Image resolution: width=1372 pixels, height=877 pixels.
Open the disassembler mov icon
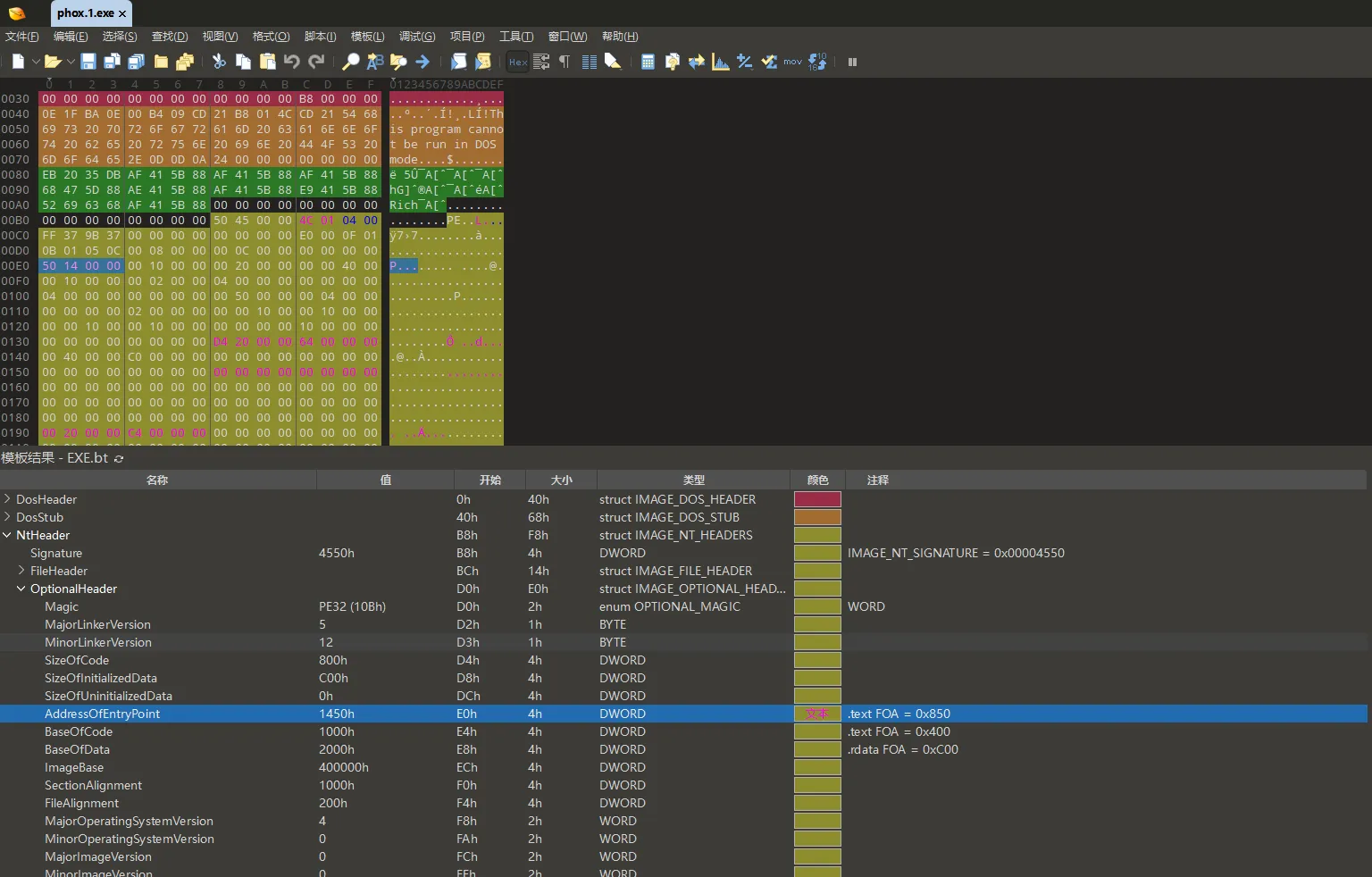(x=793, y=62)
